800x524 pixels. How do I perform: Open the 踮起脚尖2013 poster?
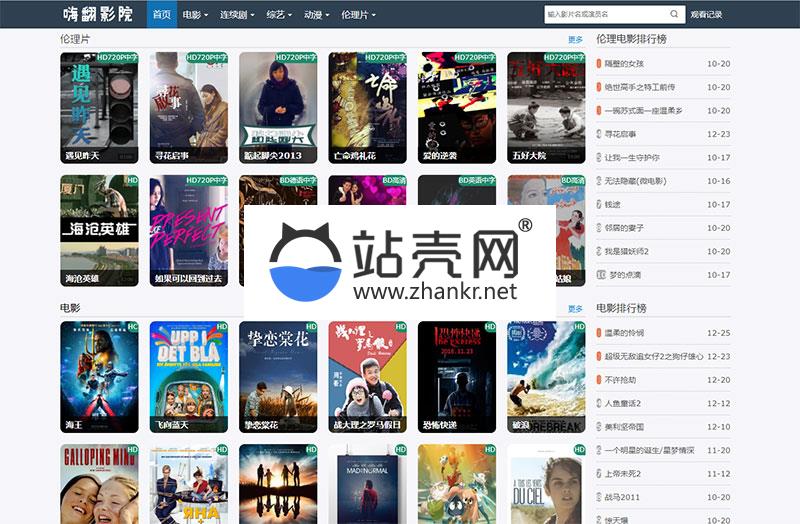[x=278, y=108]
